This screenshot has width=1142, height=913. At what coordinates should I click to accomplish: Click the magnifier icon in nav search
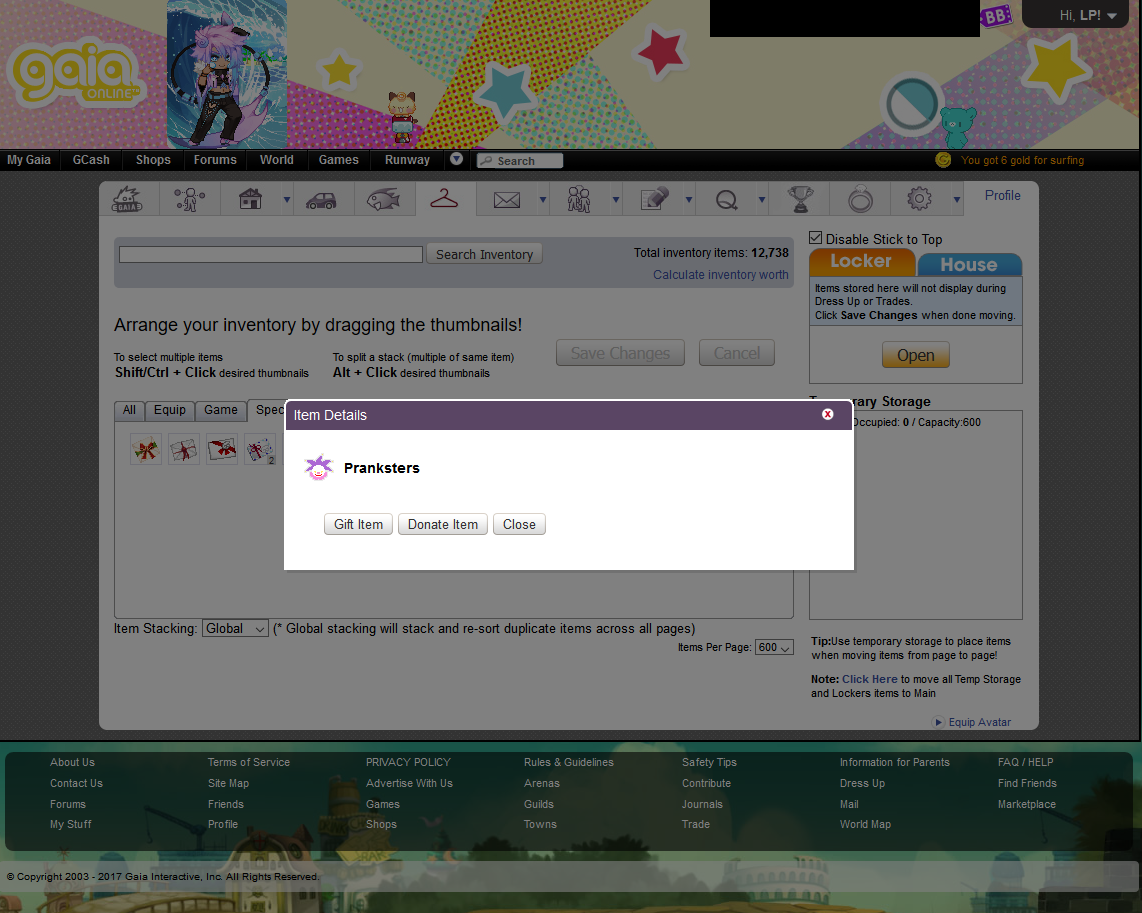[486, 161]
